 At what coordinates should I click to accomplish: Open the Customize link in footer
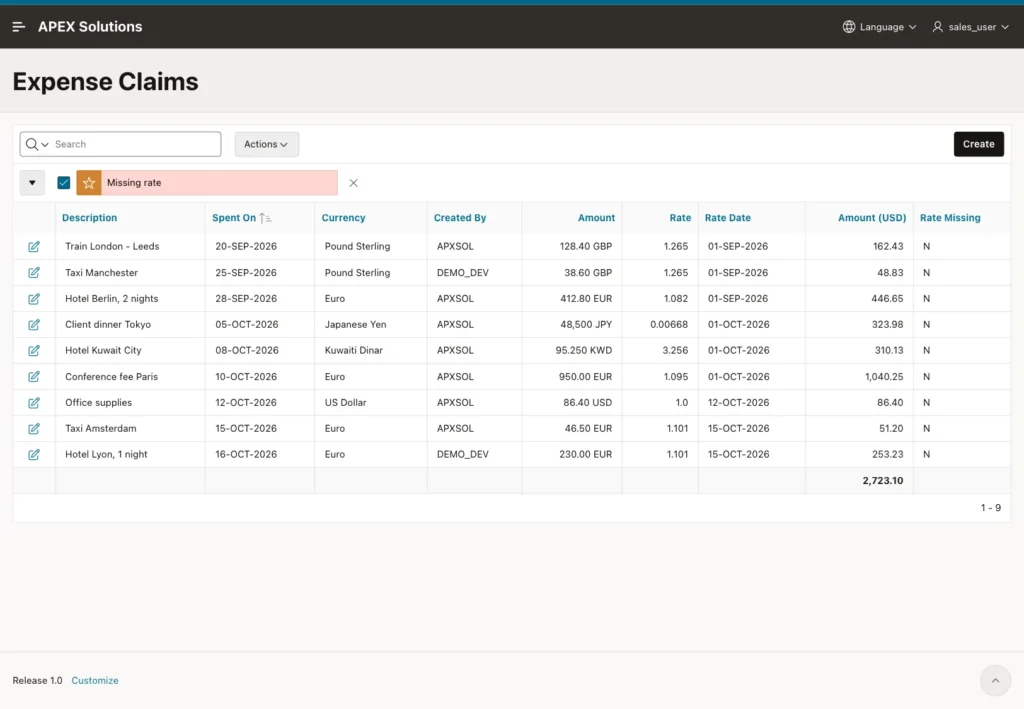coord(95,680)
